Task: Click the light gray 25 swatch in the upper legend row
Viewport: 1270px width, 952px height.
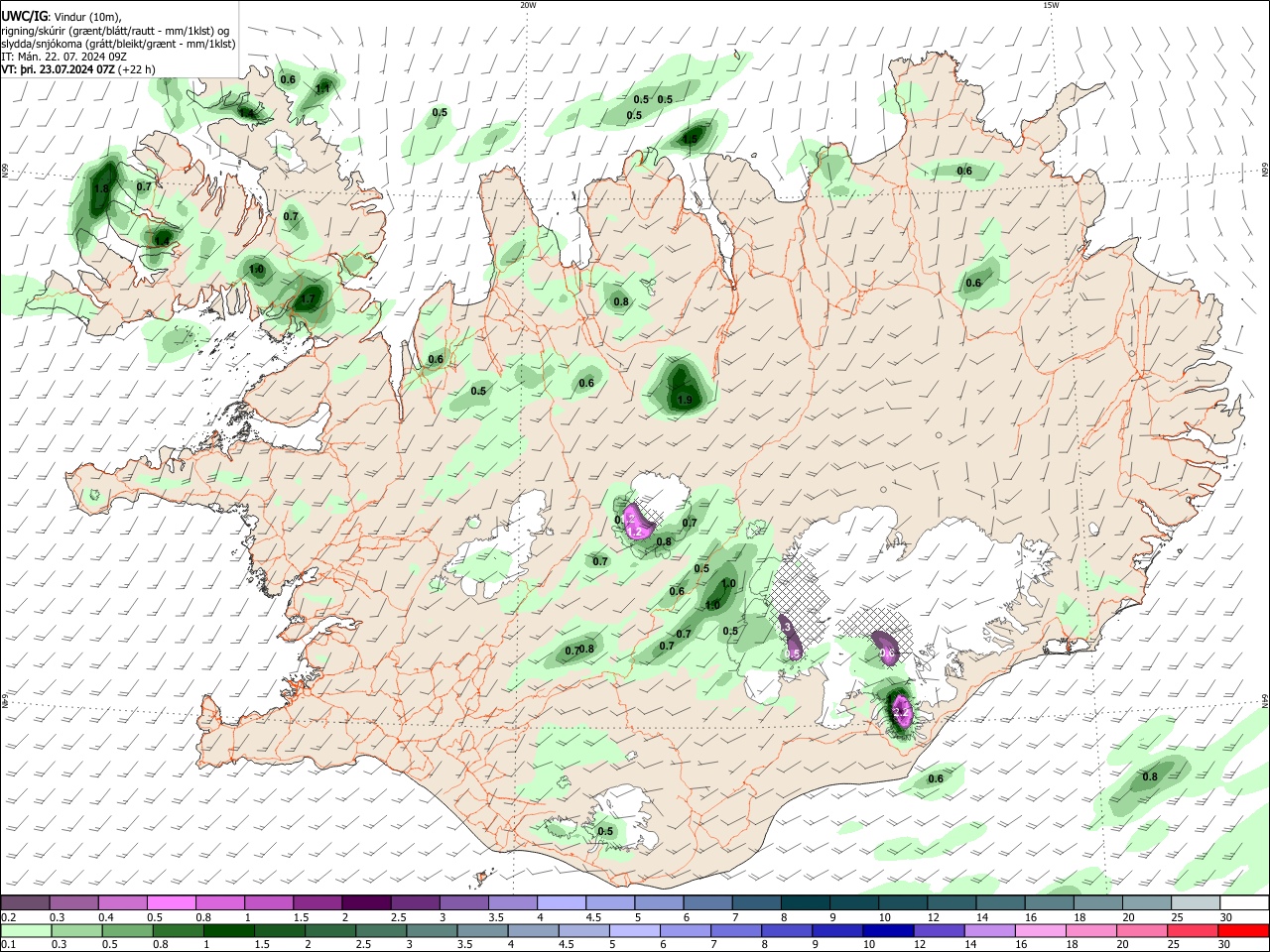Action: [x=1196, y=902]
